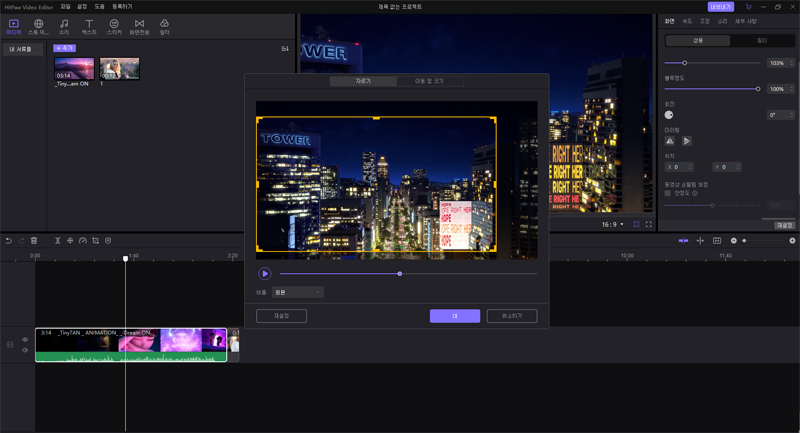Enter fullscreen preview mode

click(649, 224)
